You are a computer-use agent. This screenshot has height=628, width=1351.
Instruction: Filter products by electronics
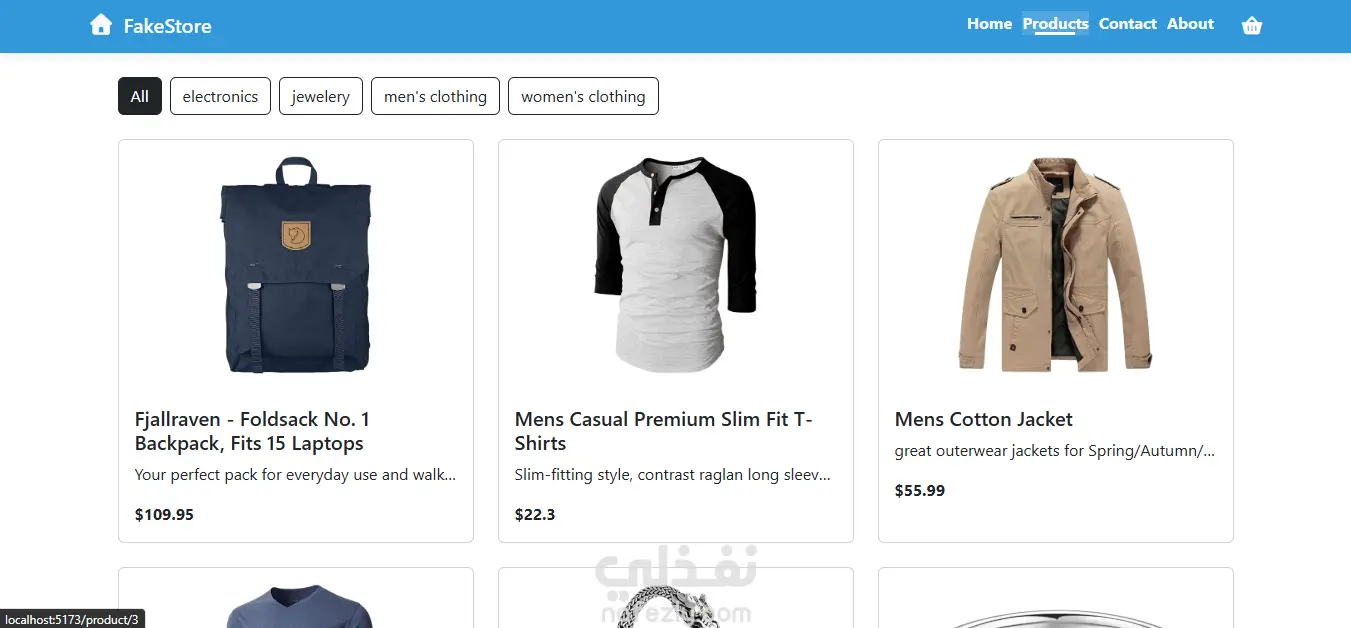220,96
